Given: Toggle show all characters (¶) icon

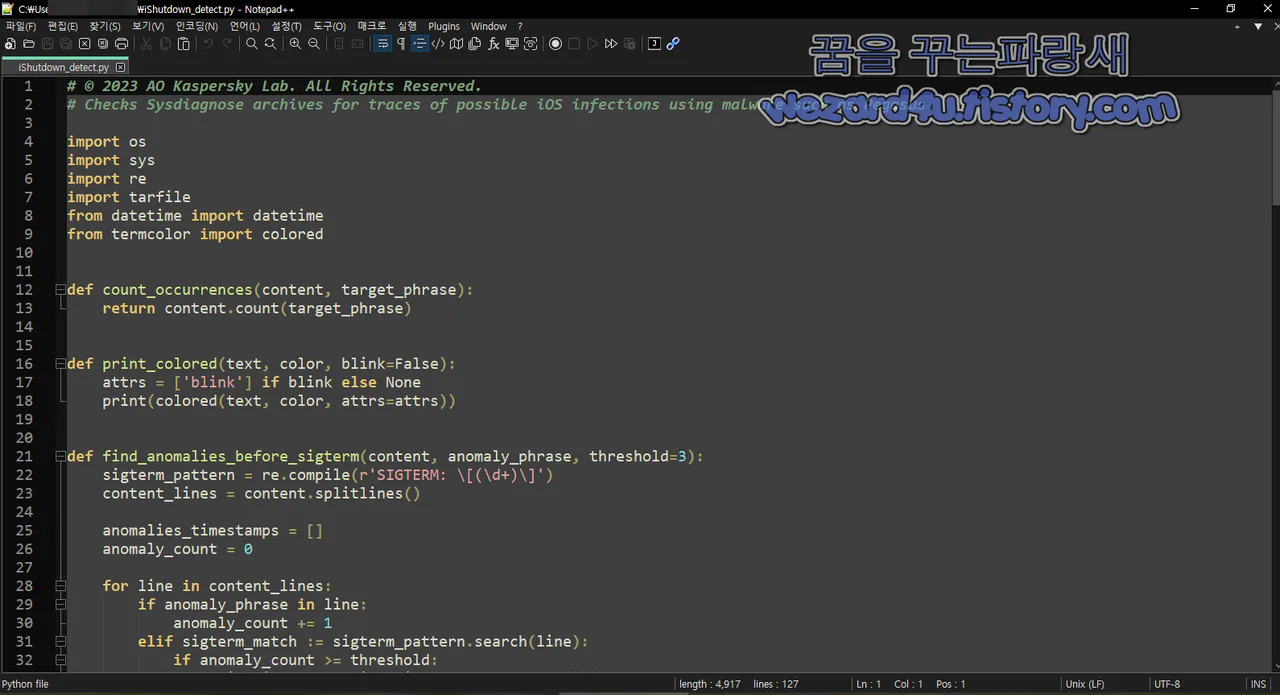Looking at the screenshot, I should coord(400,43).
